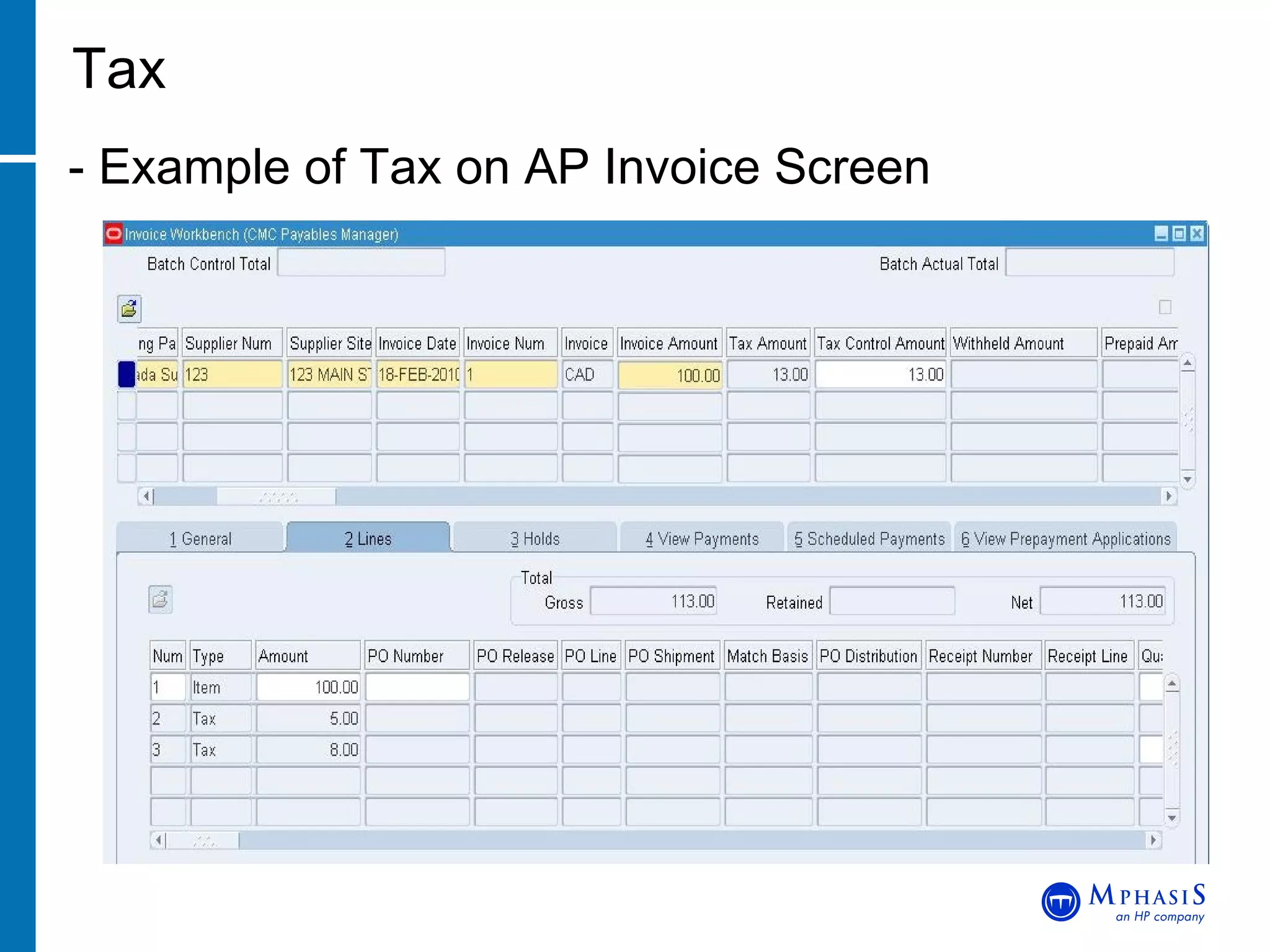
Task: Click the Receipt Line column header
Action: tap(1090, 655)
